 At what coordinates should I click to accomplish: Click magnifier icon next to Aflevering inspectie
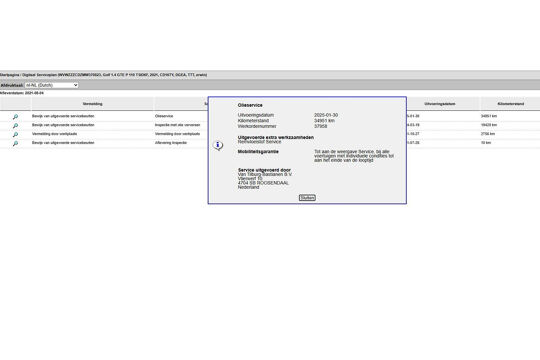pos(15,143)
